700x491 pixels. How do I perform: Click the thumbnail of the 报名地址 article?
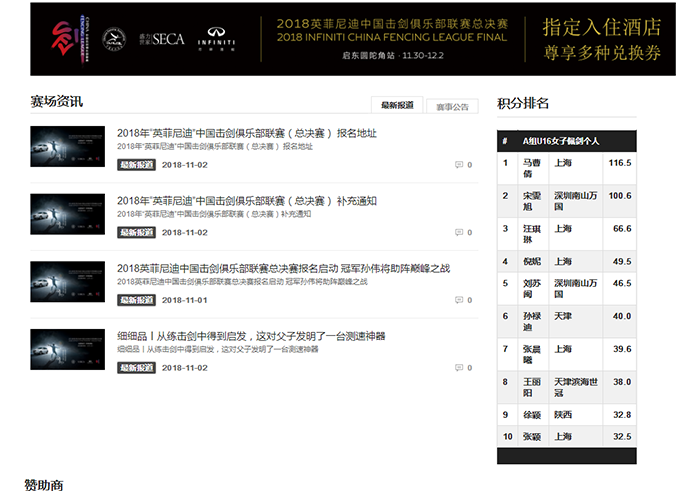click(x=67, y=146)
